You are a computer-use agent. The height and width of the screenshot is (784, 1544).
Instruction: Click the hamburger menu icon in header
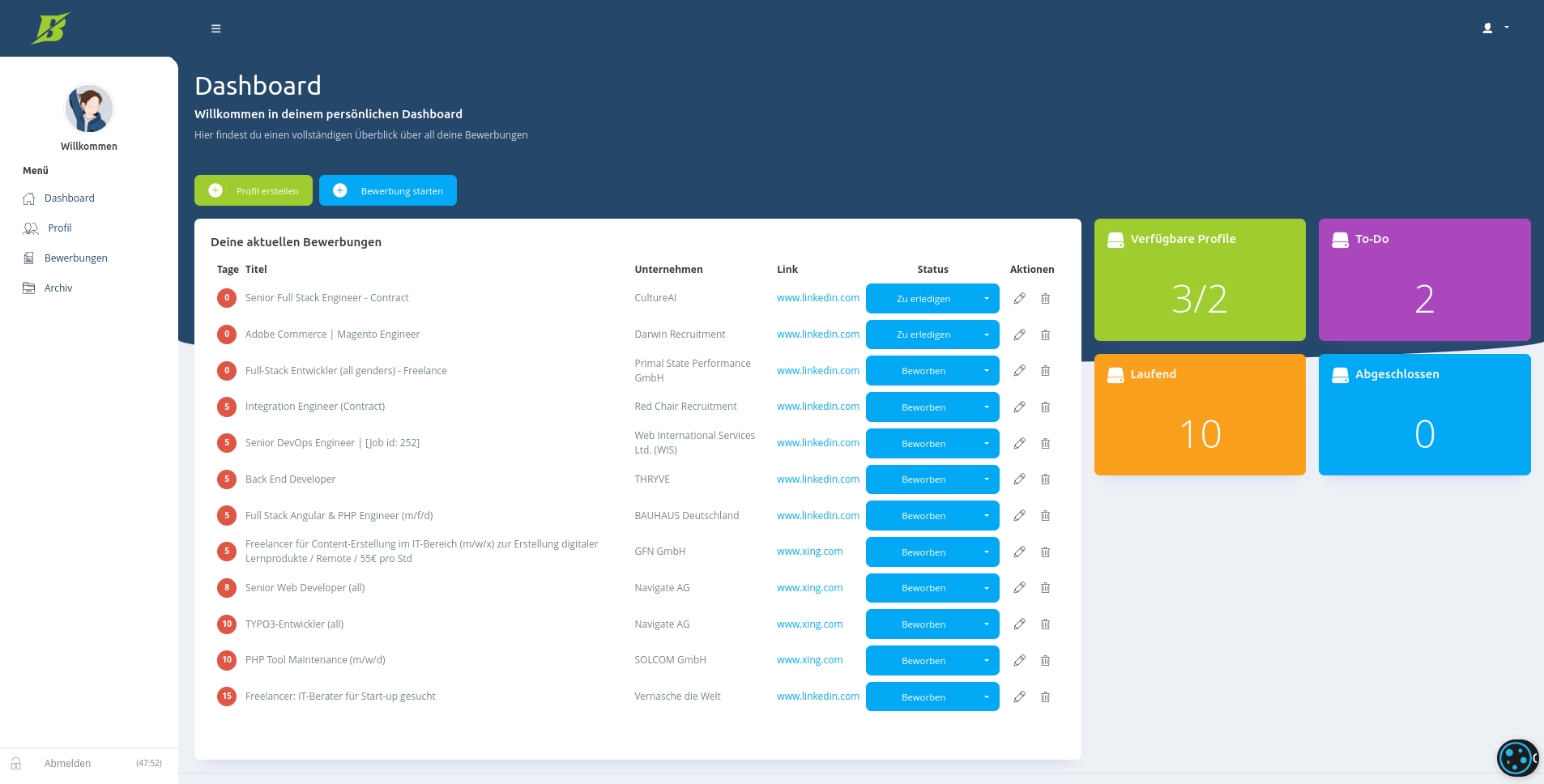pos(215,28)
